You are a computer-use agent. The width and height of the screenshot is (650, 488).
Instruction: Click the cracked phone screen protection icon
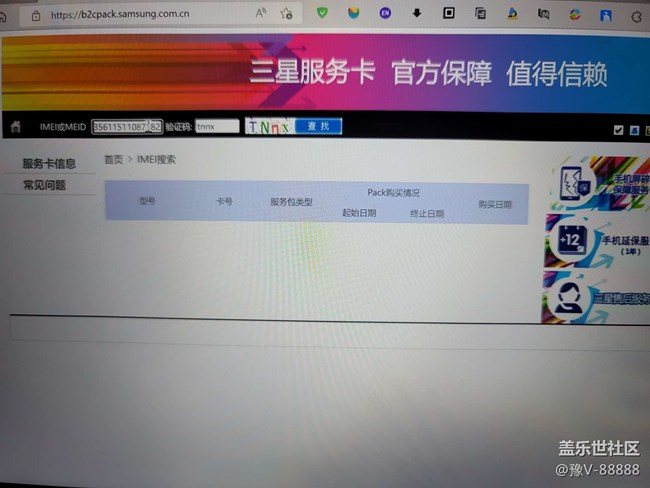573,184
